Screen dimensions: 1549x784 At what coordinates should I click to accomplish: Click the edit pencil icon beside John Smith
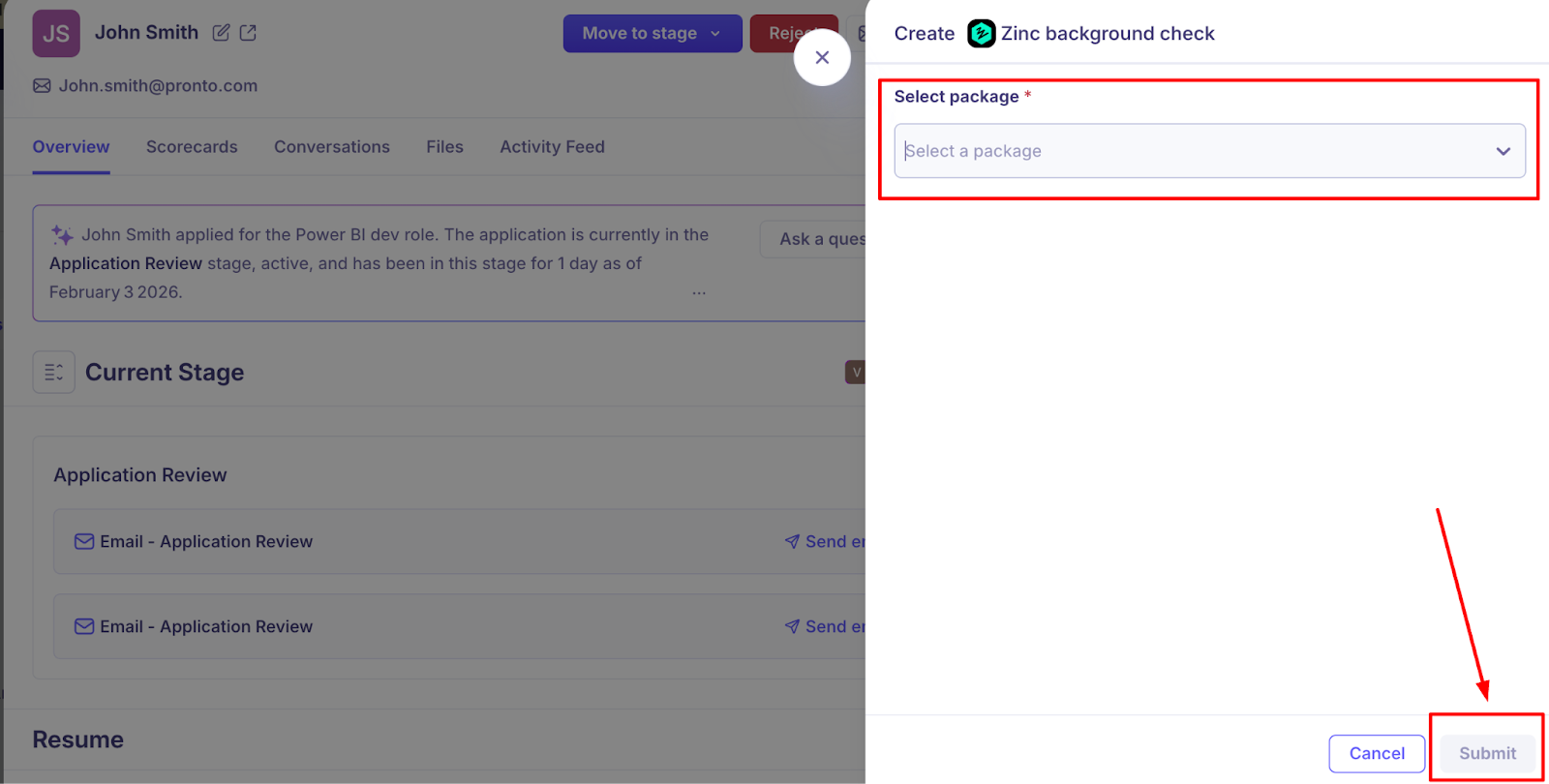coord(221,33)
